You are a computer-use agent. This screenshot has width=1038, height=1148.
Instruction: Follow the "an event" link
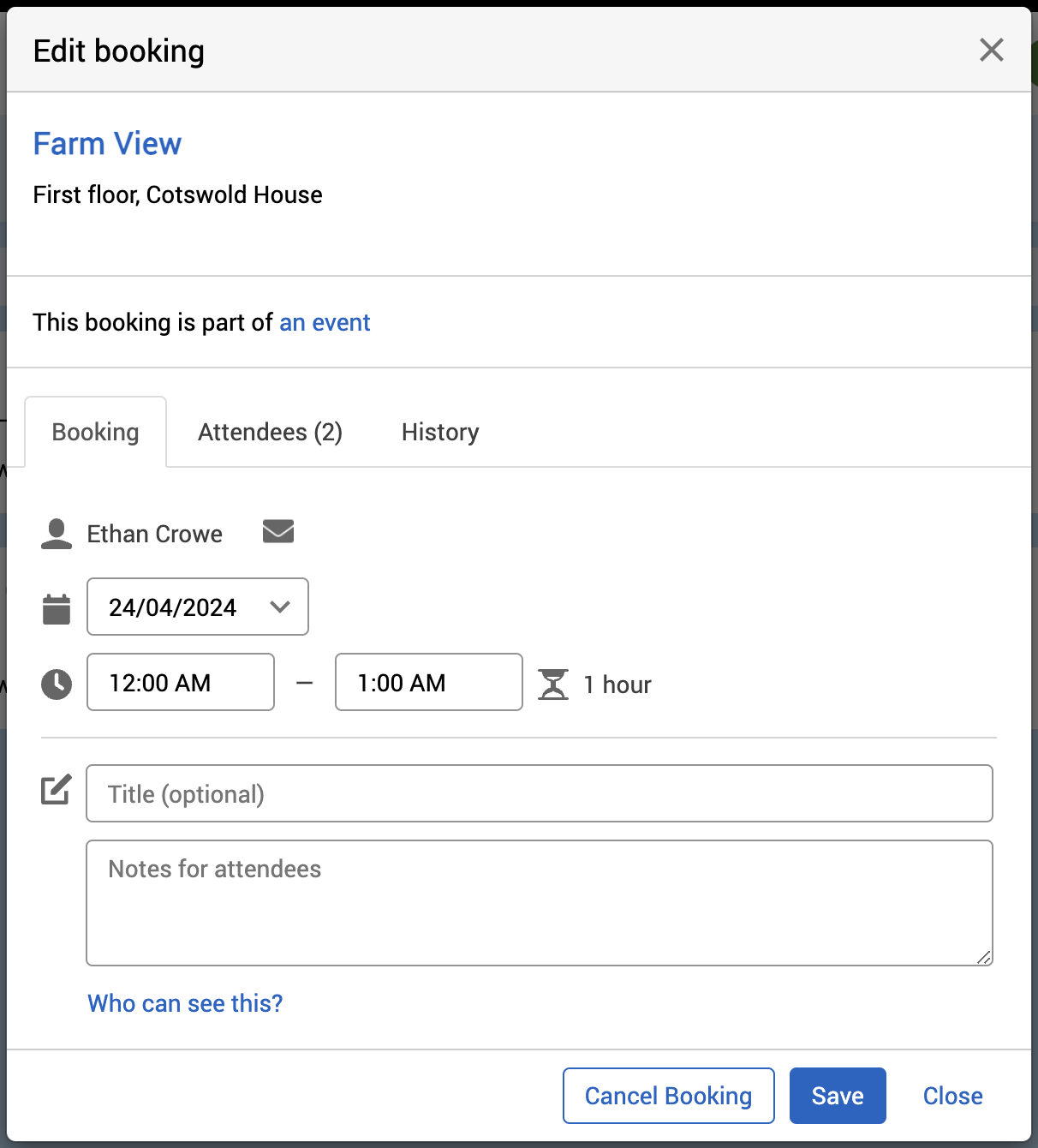pyautogui.click(x=325, y=323)
